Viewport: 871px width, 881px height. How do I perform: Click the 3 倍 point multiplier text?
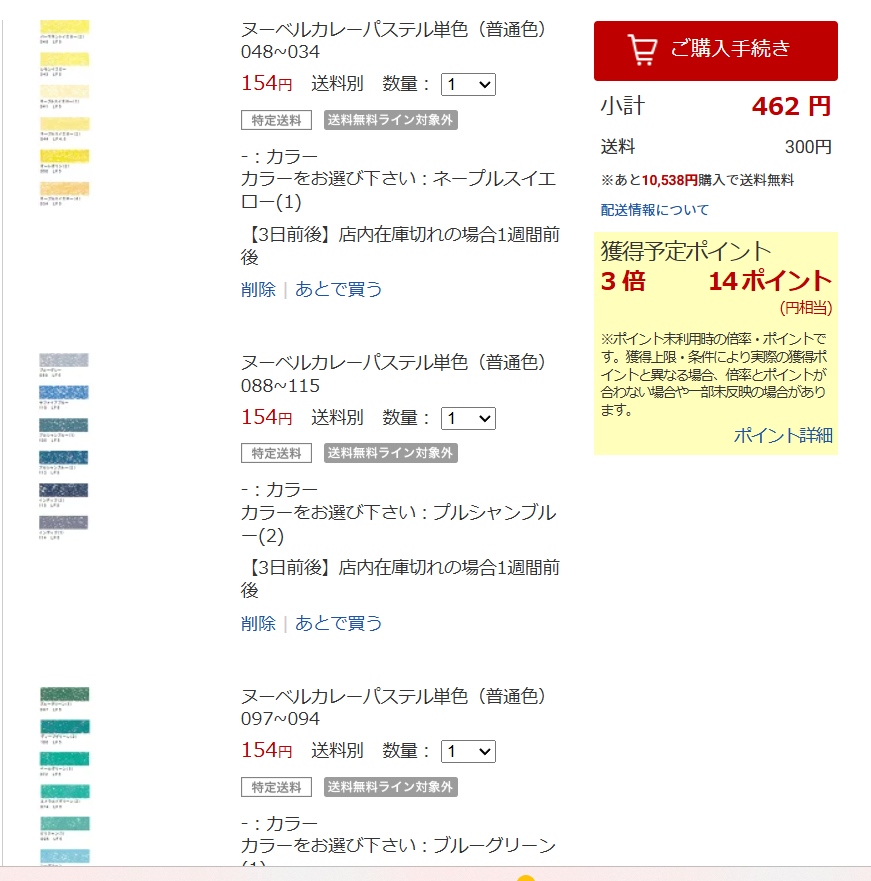click(623, 281)
